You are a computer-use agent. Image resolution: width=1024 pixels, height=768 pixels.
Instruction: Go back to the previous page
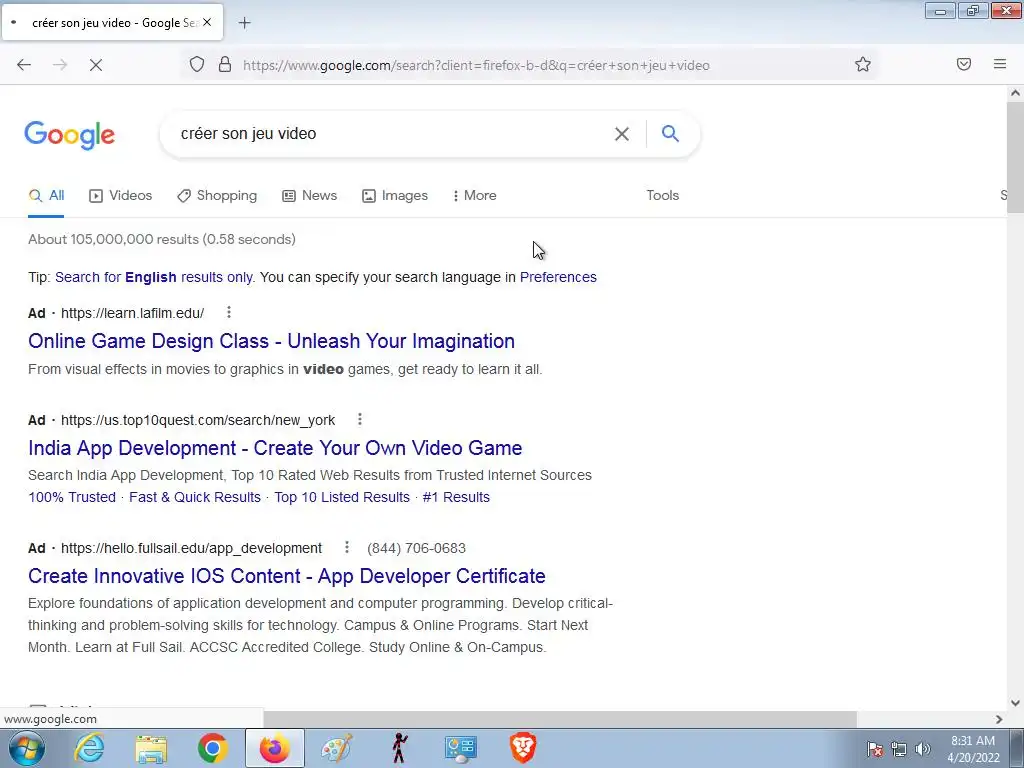point(24,65)
